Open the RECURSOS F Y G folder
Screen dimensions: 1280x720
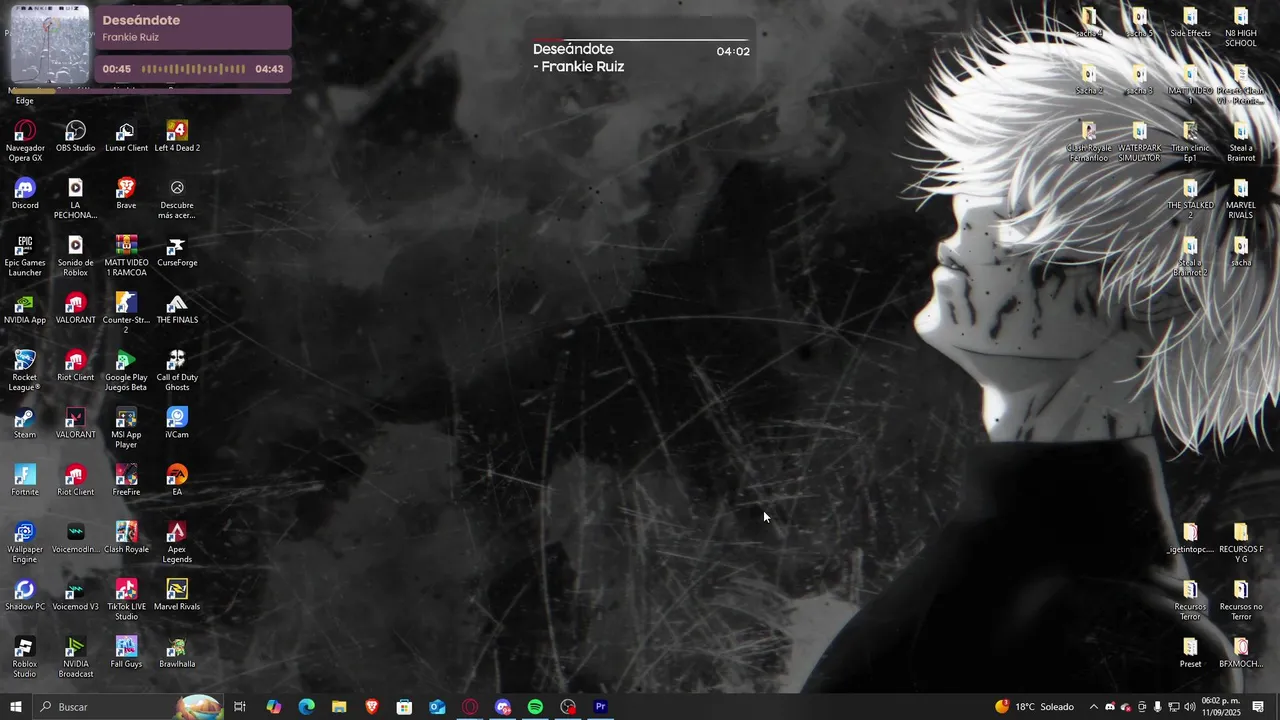tap(1241, 543)
